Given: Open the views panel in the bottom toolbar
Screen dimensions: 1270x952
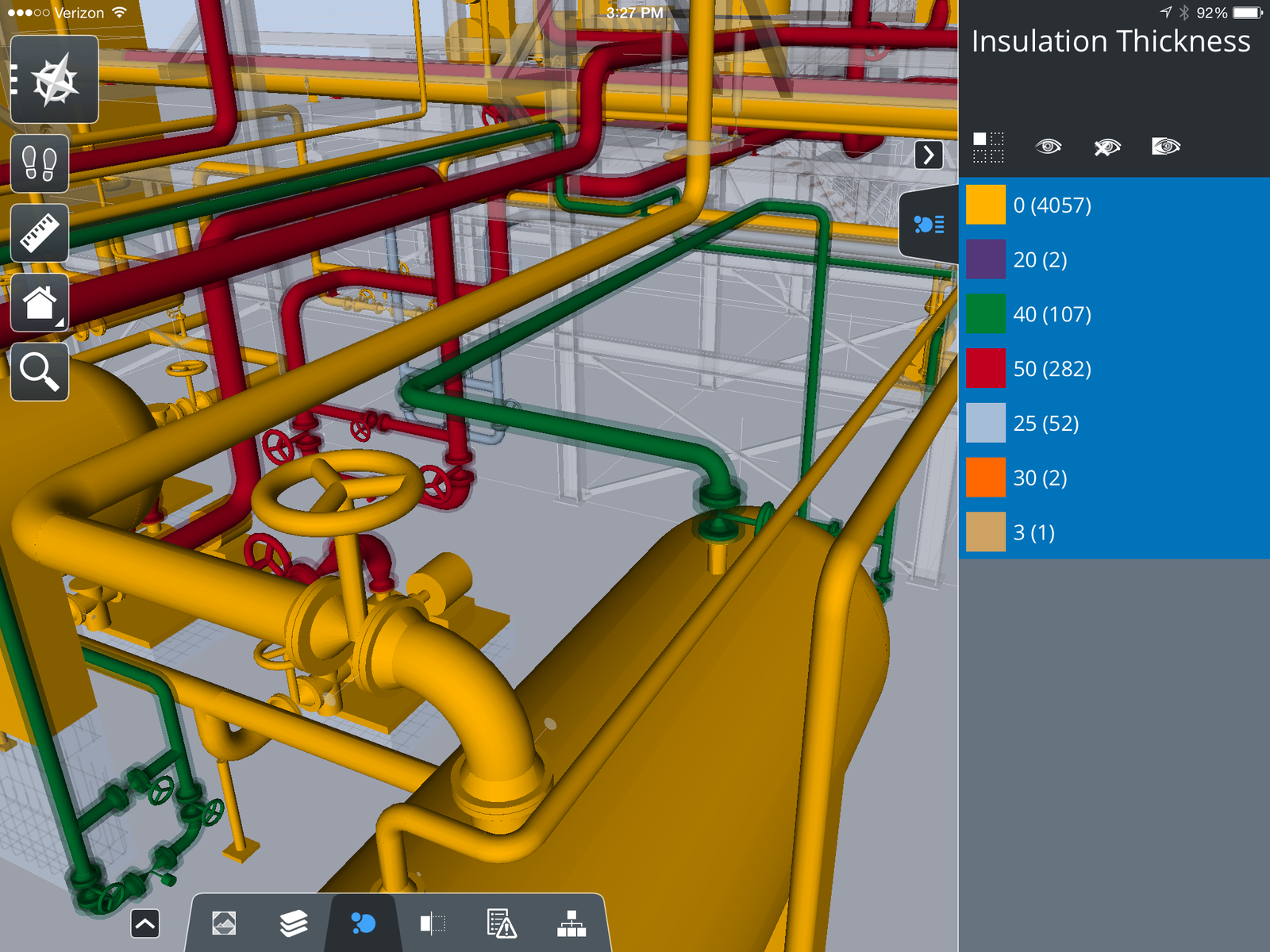Looking at the screenshot, I should (x=225, y=923).
